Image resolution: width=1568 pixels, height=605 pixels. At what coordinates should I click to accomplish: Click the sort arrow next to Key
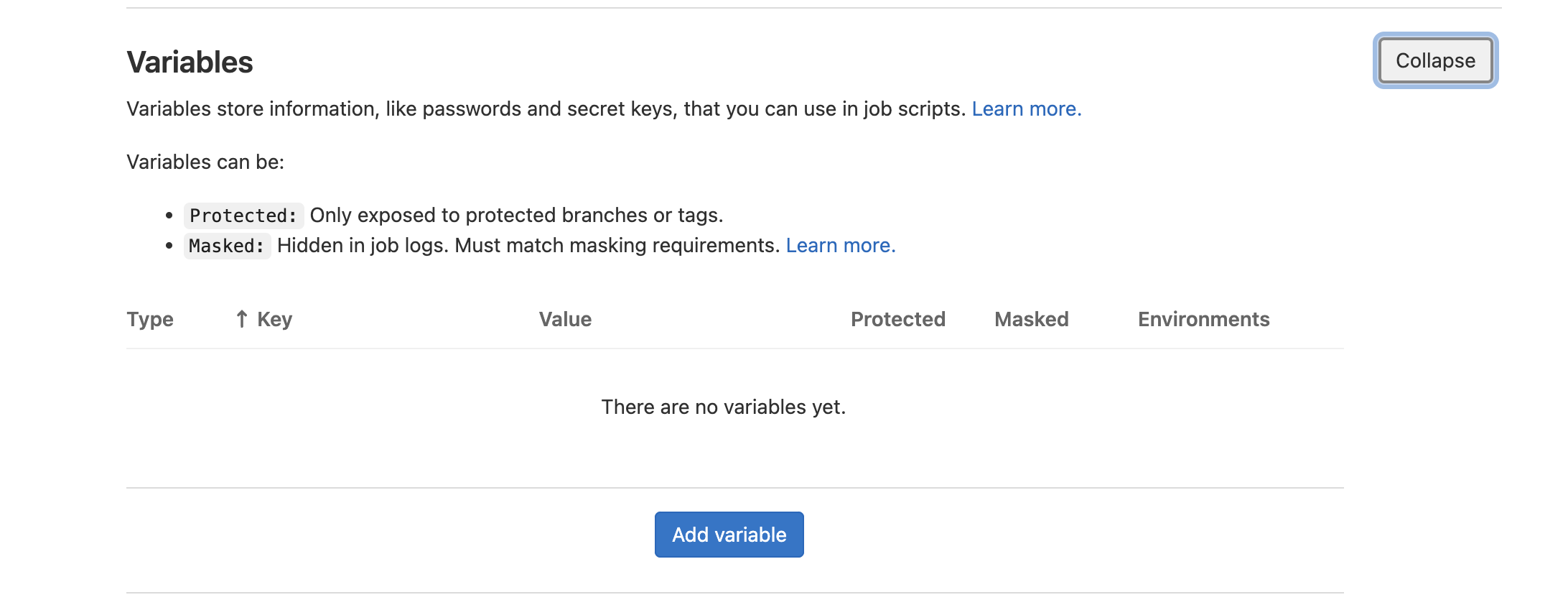click(242, 319)
